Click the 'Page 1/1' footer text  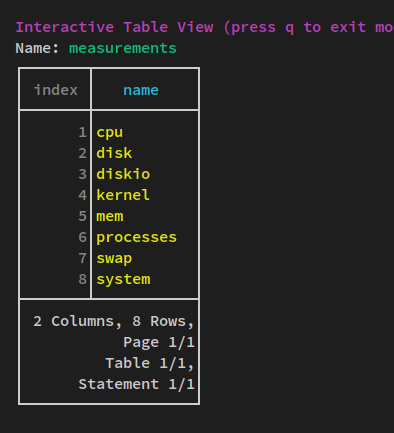(159, 342)
